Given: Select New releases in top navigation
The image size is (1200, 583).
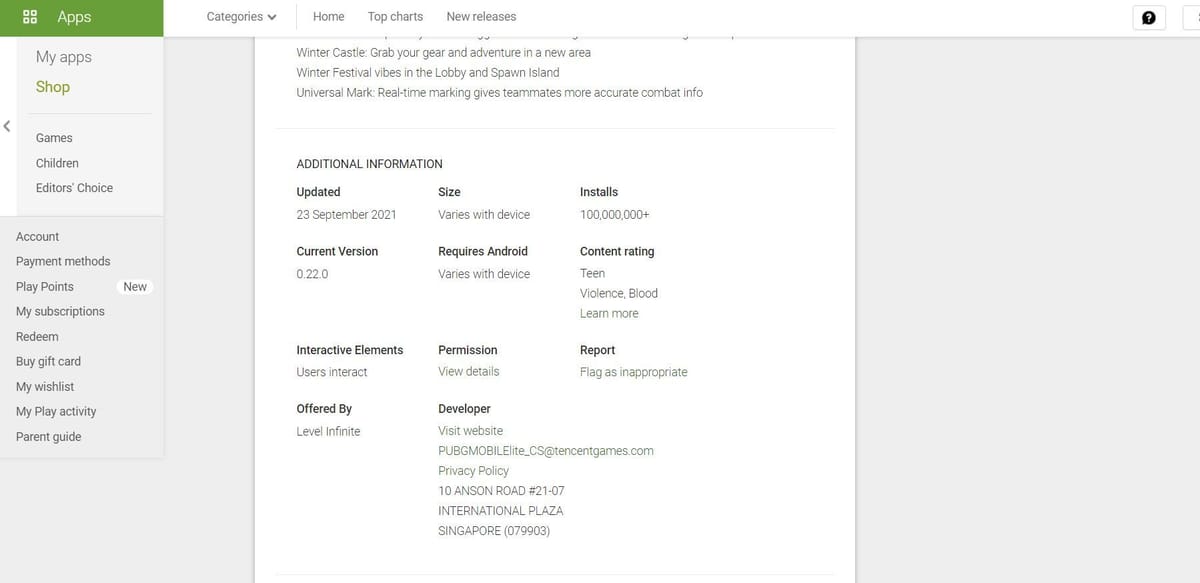Looking at the screenshot, I should pos(481,17).
